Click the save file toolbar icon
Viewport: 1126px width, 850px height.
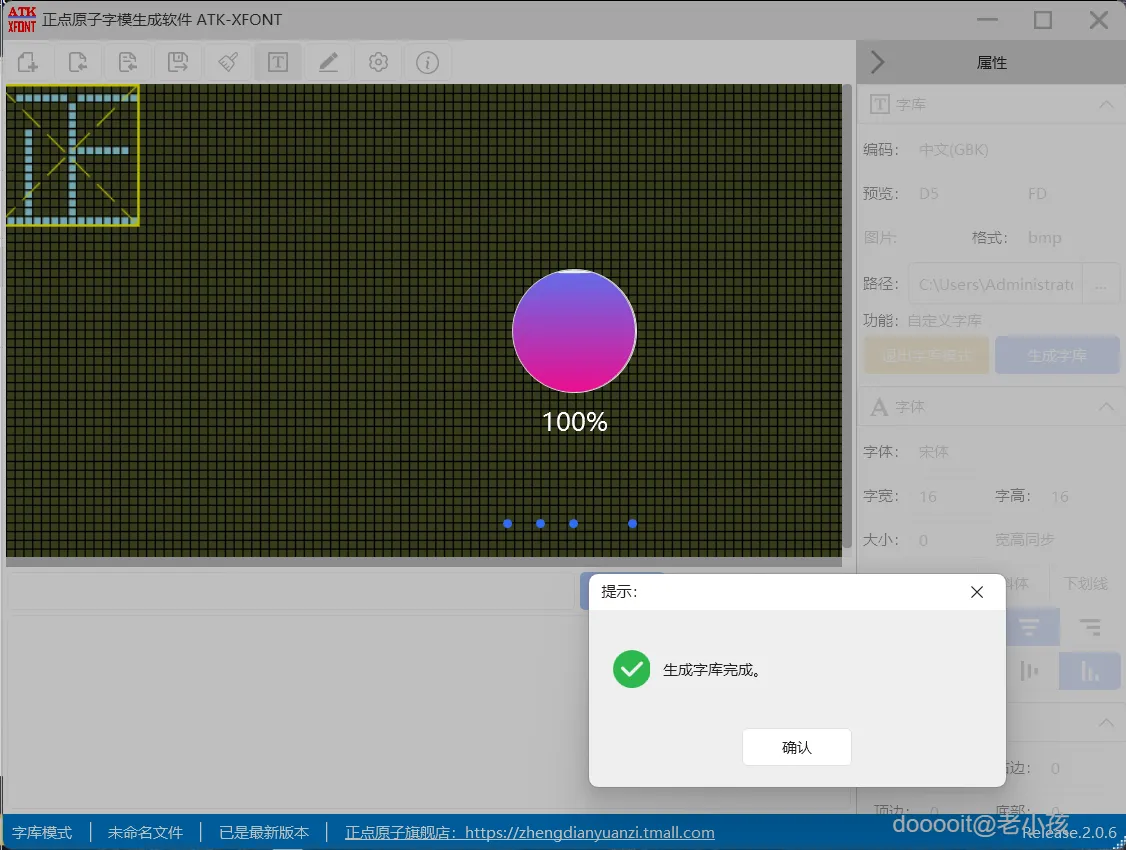point(177,62)
